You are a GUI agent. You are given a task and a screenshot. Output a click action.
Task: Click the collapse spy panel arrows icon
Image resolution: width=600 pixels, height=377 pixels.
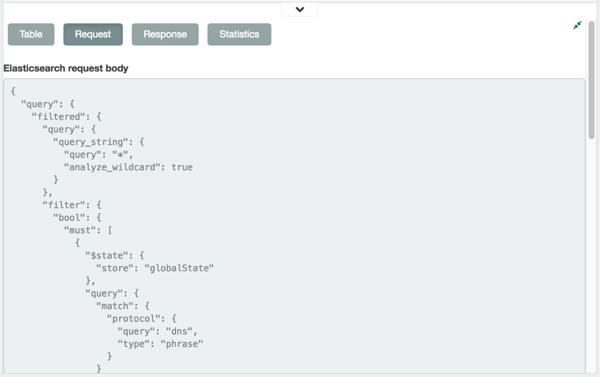coord(577,25)
